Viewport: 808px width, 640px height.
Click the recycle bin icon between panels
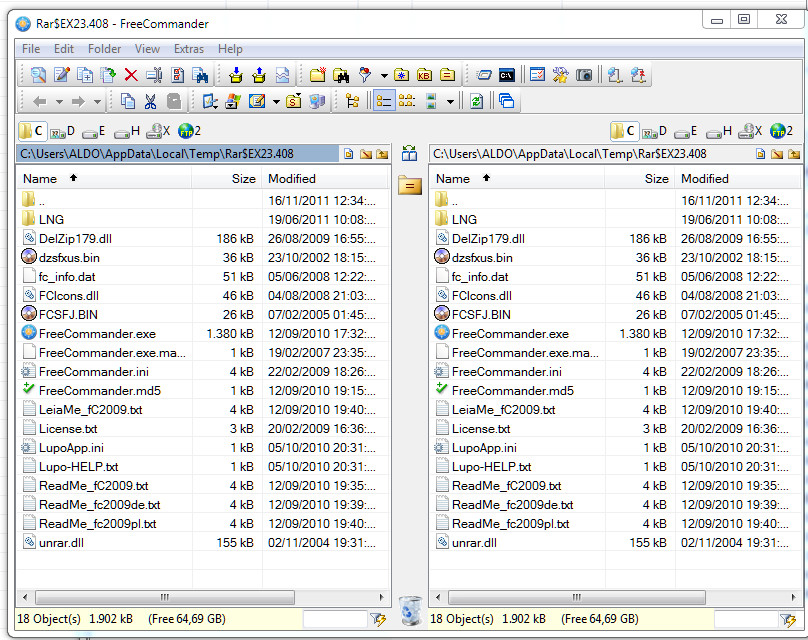411,610
